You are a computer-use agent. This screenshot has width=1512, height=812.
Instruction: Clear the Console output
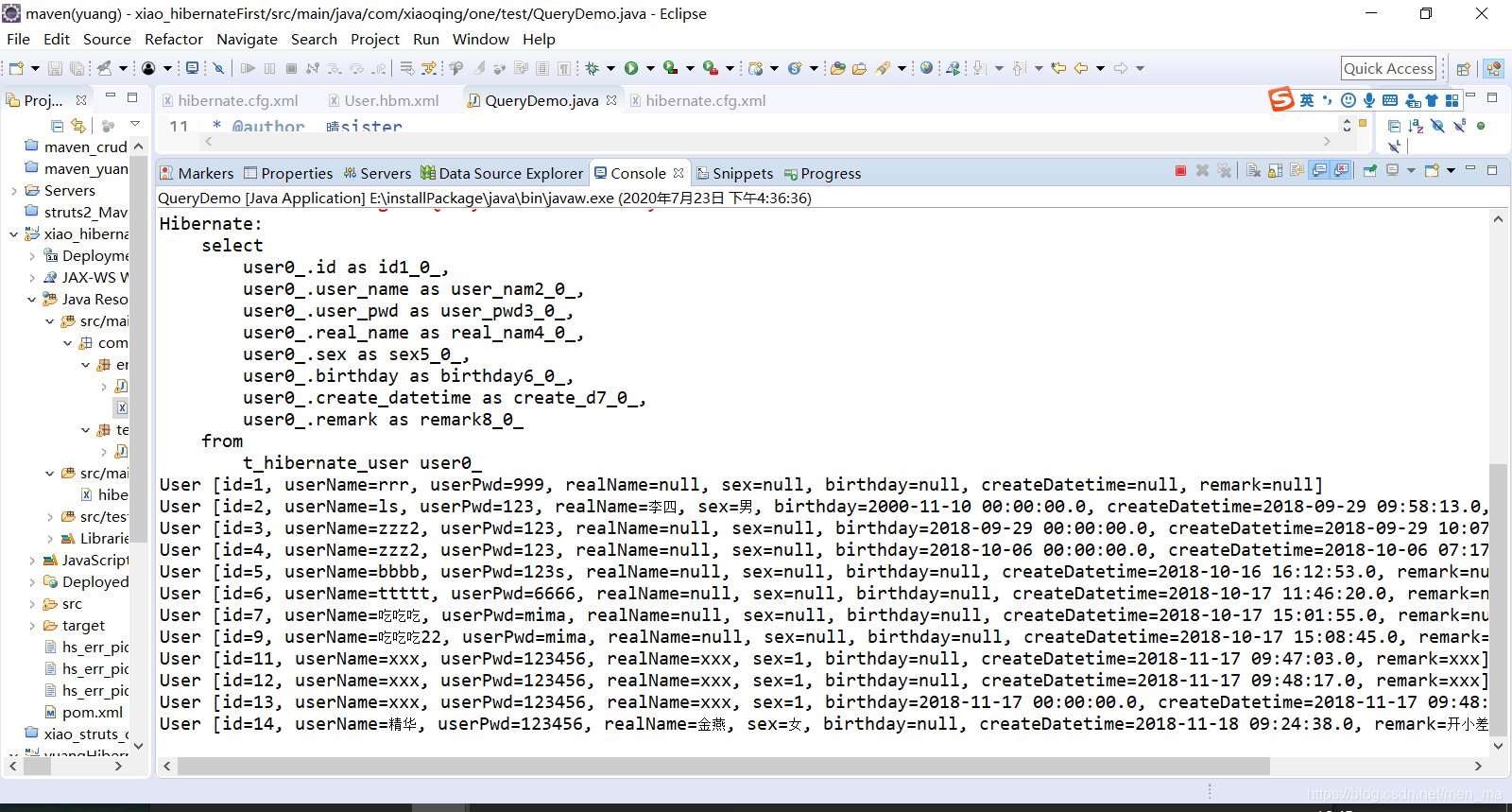point(1253,170)
